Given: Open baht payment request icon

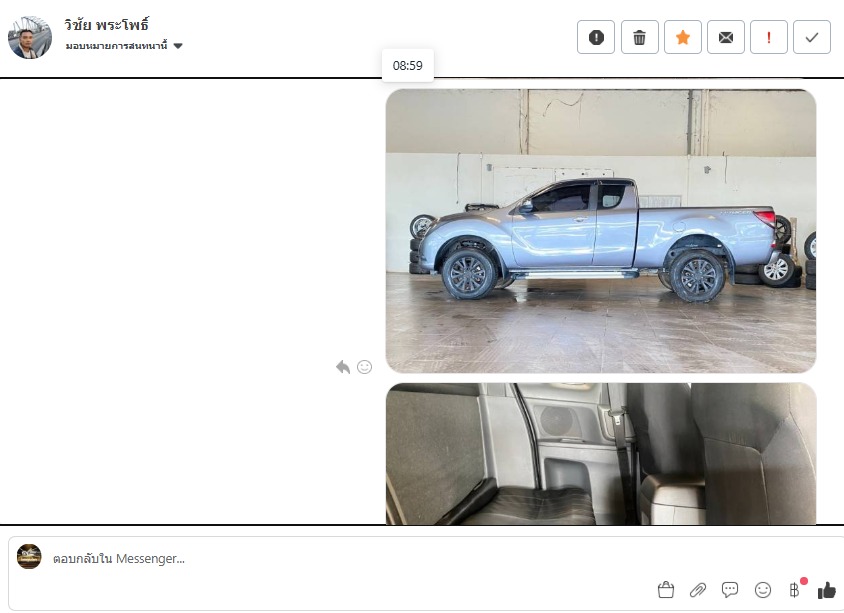Looking at the screenshot, I should tap(795, 590).
